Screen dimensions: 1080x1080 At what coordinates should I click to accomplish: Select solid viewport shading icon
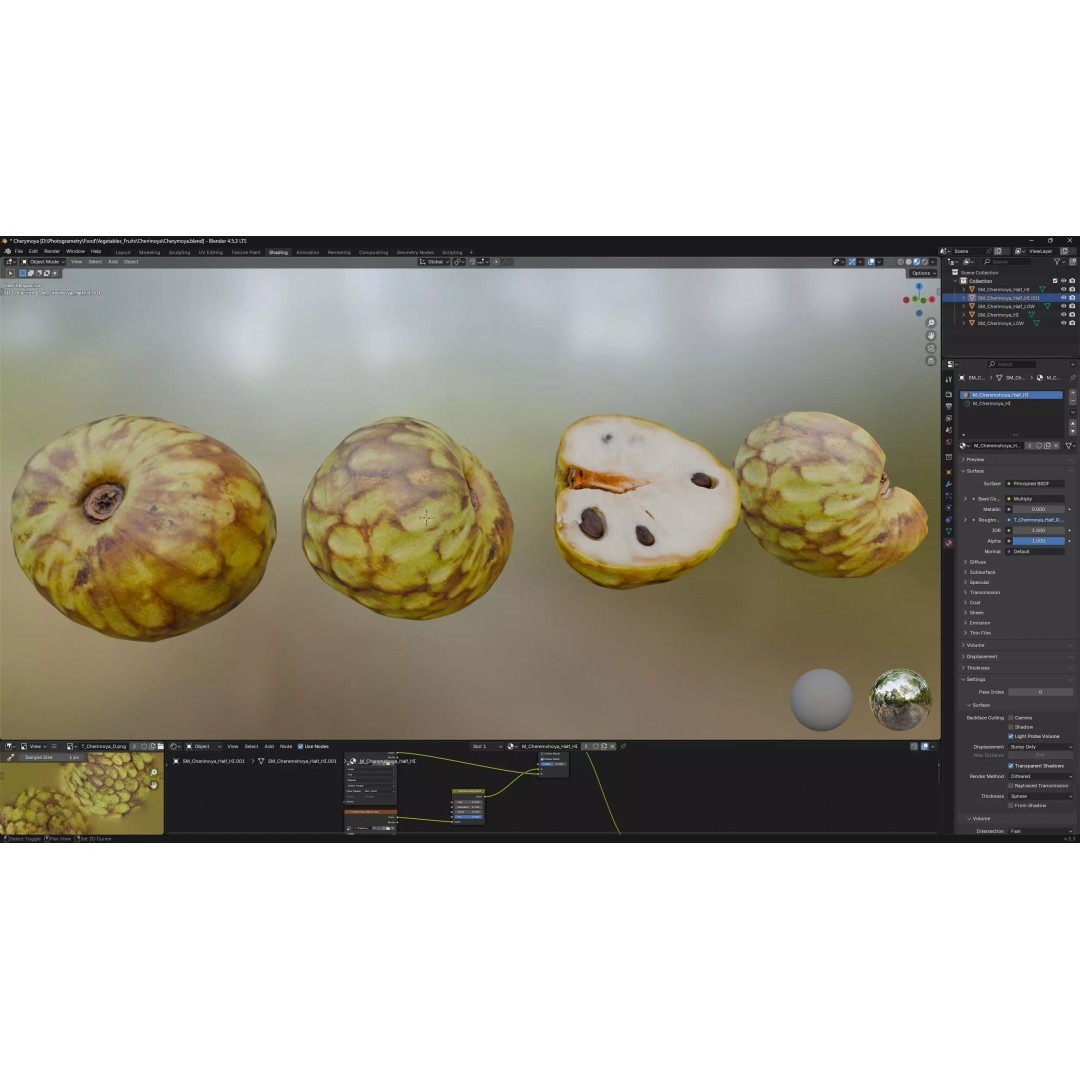(x=908, y=262)
